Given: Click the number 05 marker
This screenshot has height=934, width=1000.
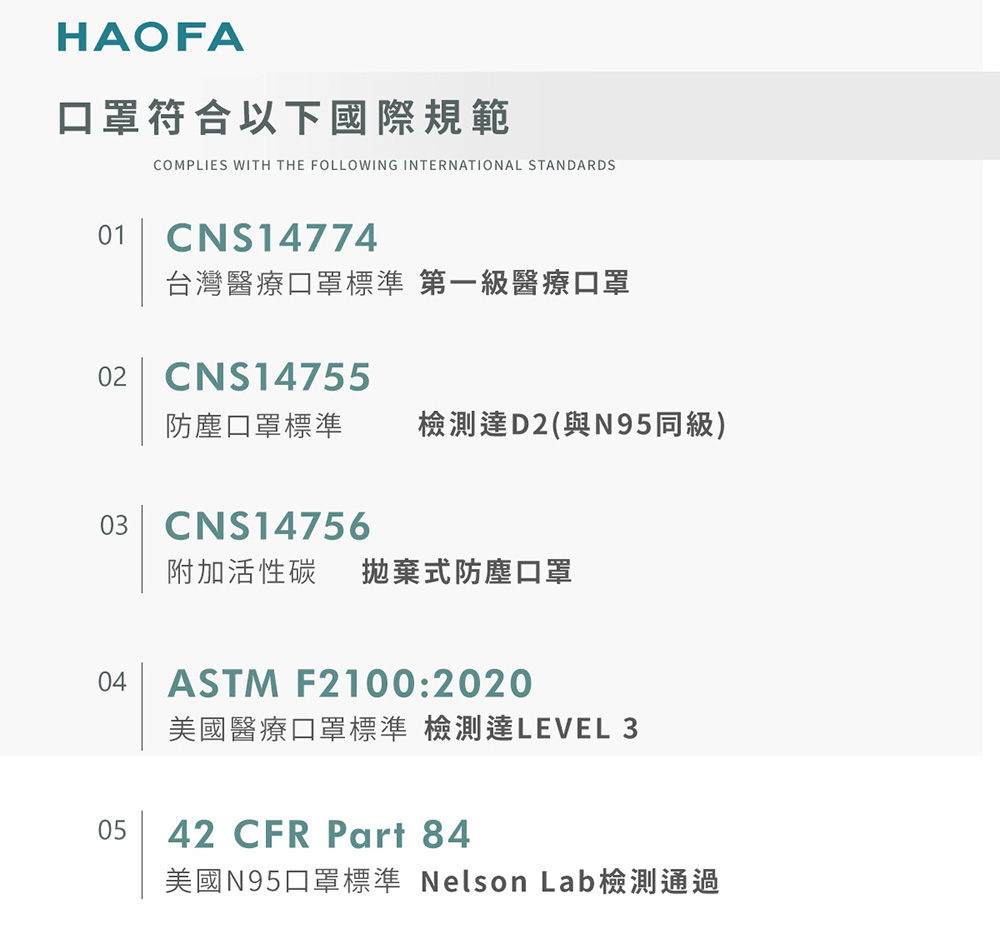Looking at the screenshot, I should point(112,830).
